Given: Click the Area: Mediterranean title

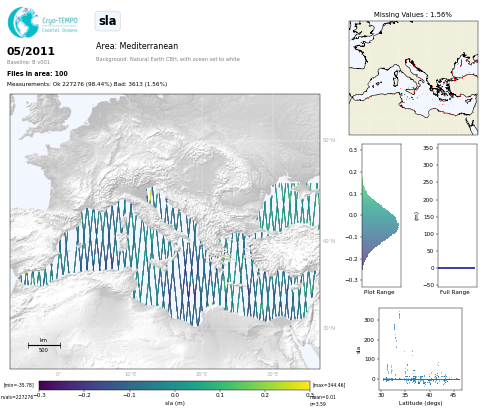Looking at the screenshot, I should click(x=137, y=46).
